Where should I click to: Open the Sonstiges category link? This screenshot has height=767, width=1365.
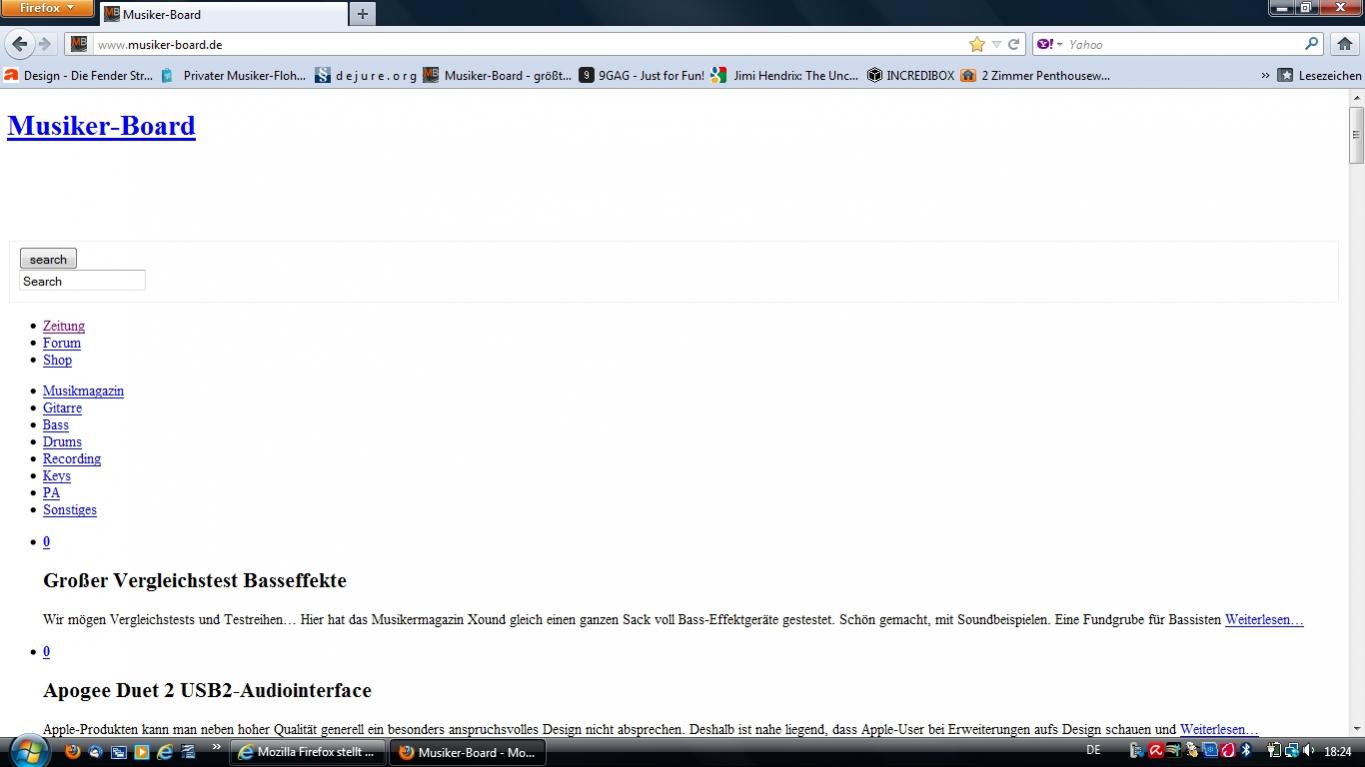point(70,510)
